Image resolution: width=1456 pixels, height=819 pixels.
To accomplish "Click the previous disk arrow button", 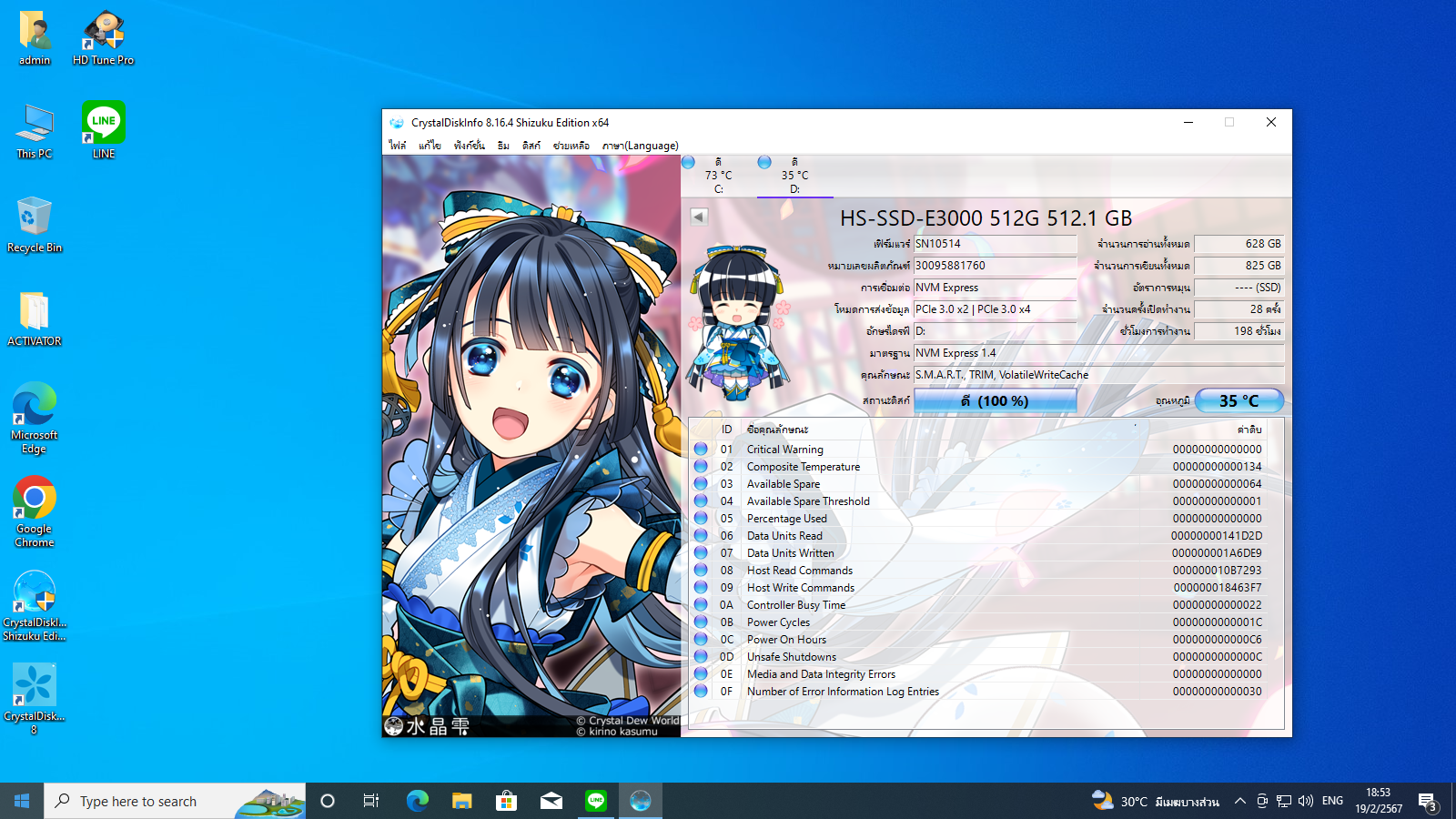I will pos(699,217).
